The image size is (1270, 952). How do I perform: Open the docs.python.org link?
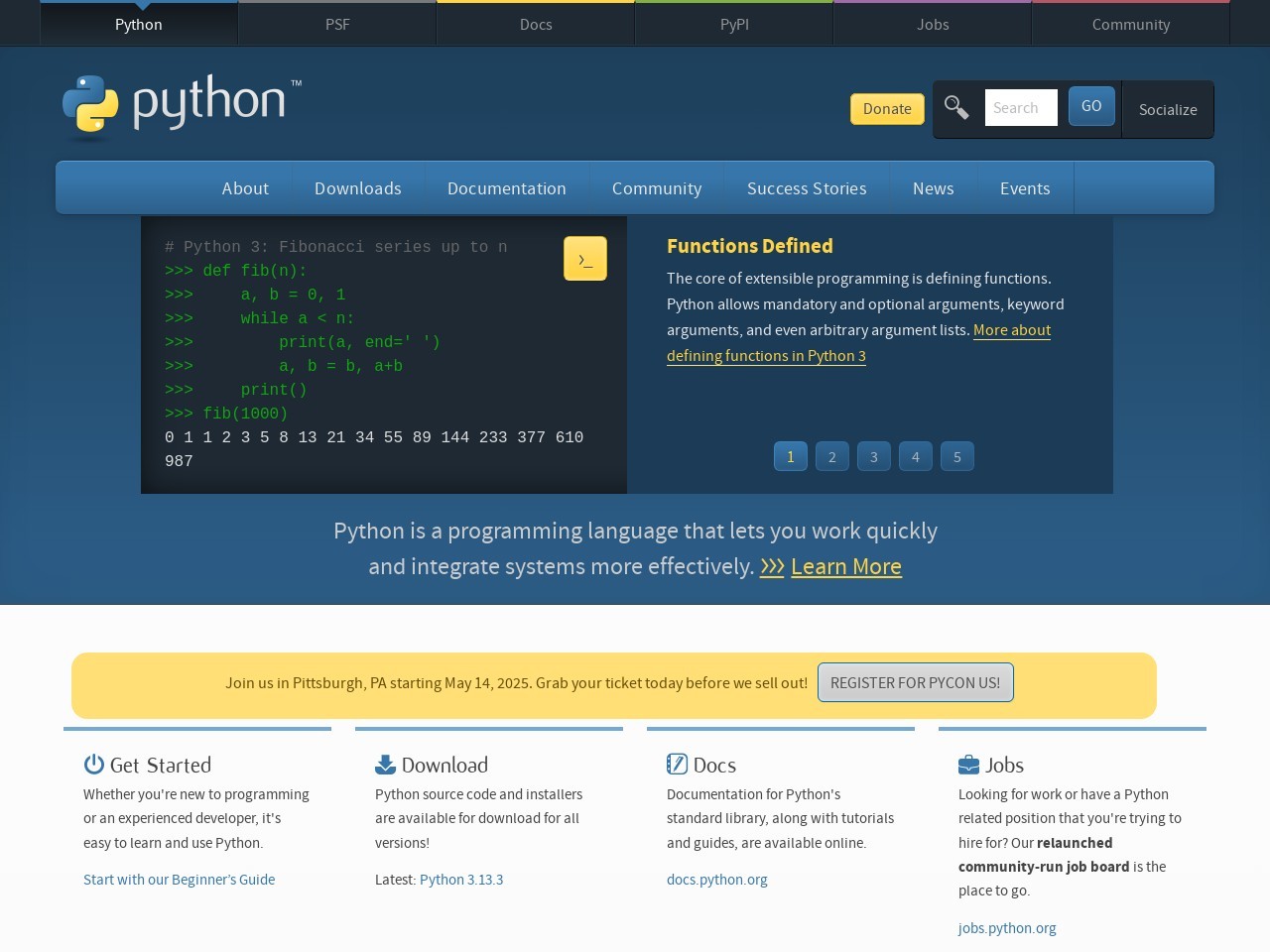click(717, 880)
